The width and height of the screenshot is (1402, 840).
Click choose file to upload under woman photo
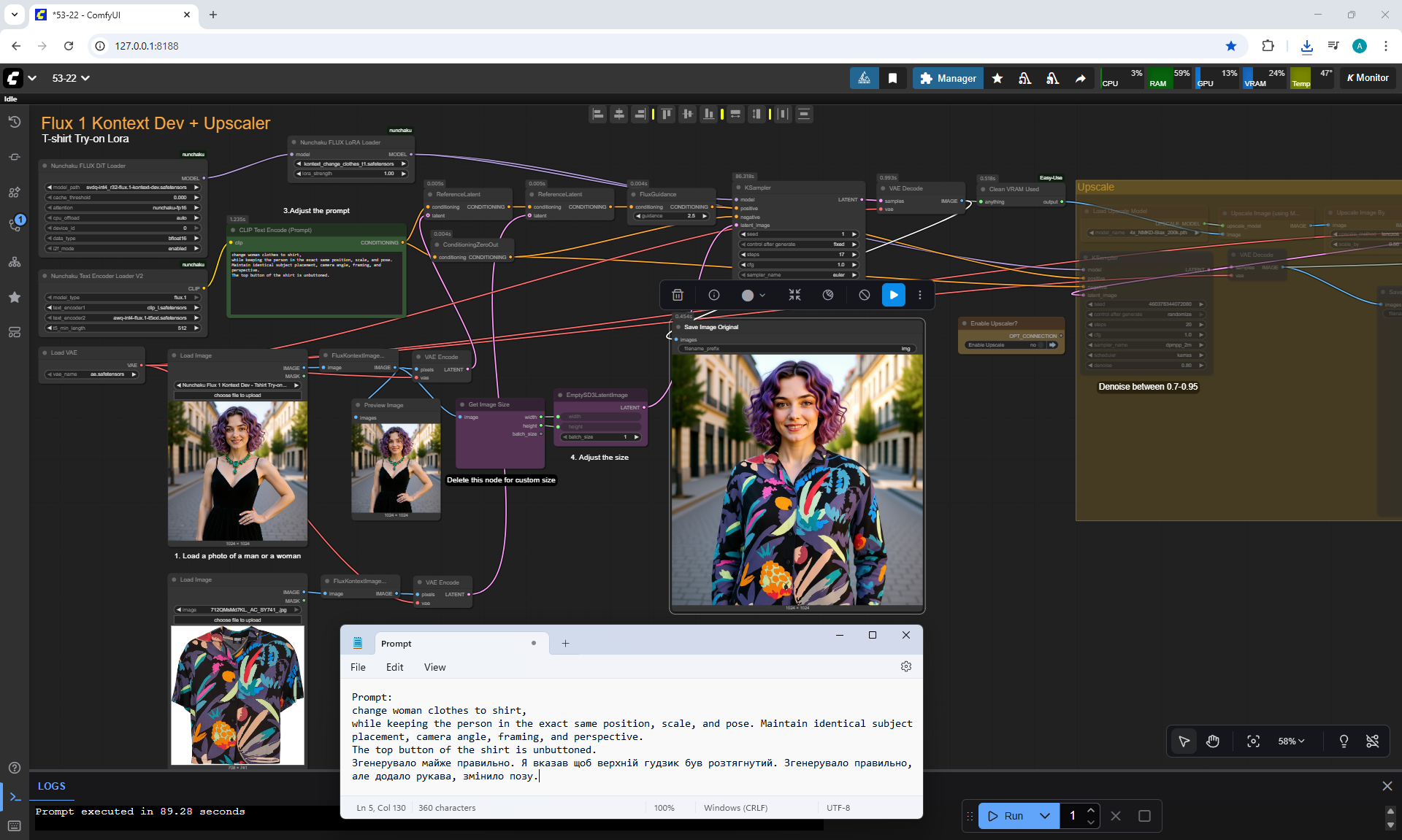tap(237, 396)
